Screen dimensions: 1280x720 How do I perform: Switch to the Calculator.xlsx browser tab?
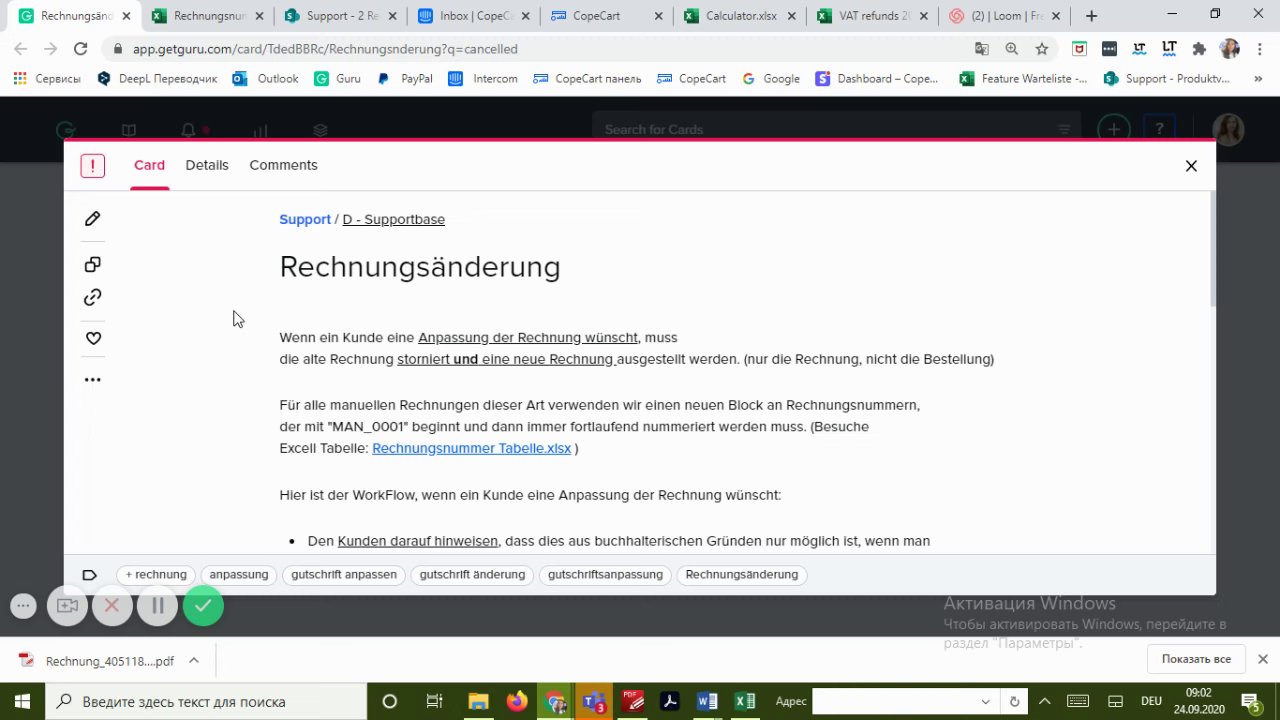tap(741, 16)
